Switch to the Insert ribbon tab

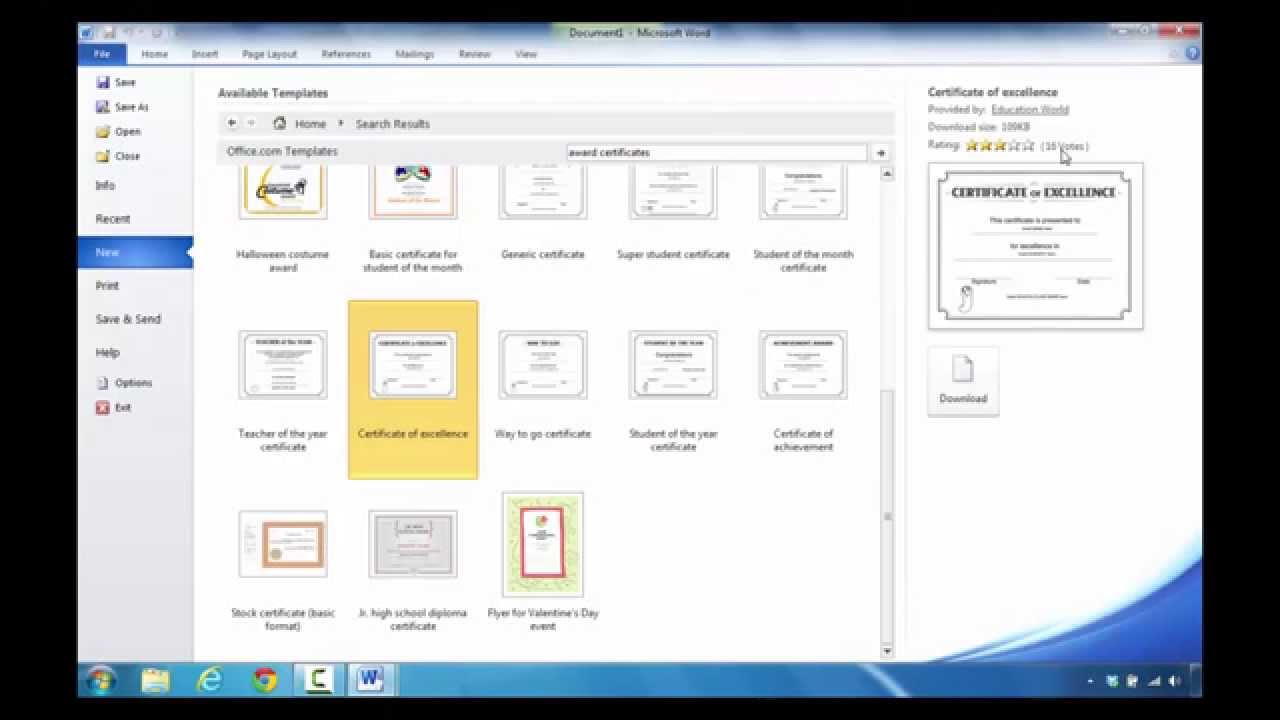pos(205,54)
